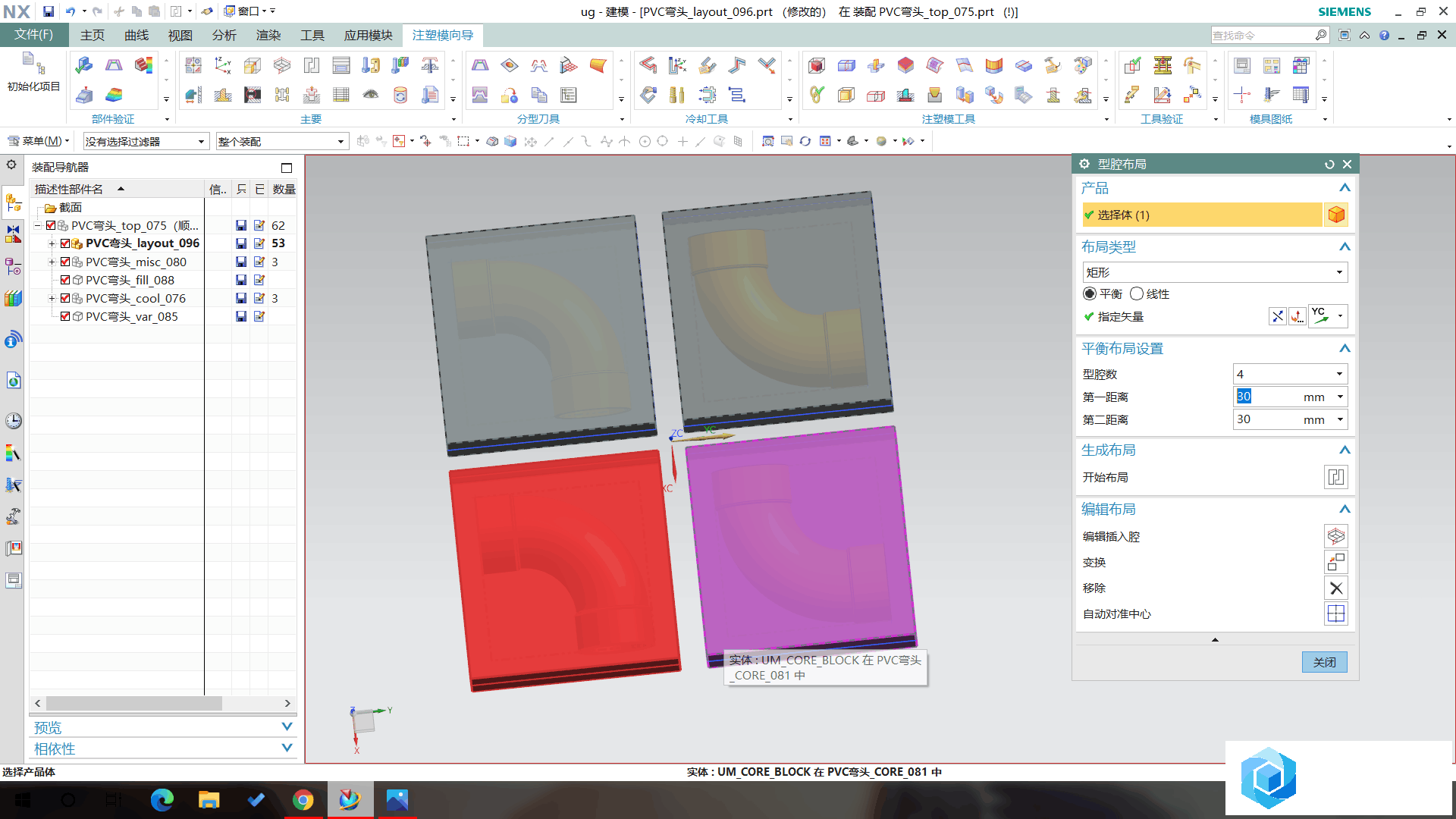Click the 关闭 button in 型腔布局 dialog

pos(1325,662)
